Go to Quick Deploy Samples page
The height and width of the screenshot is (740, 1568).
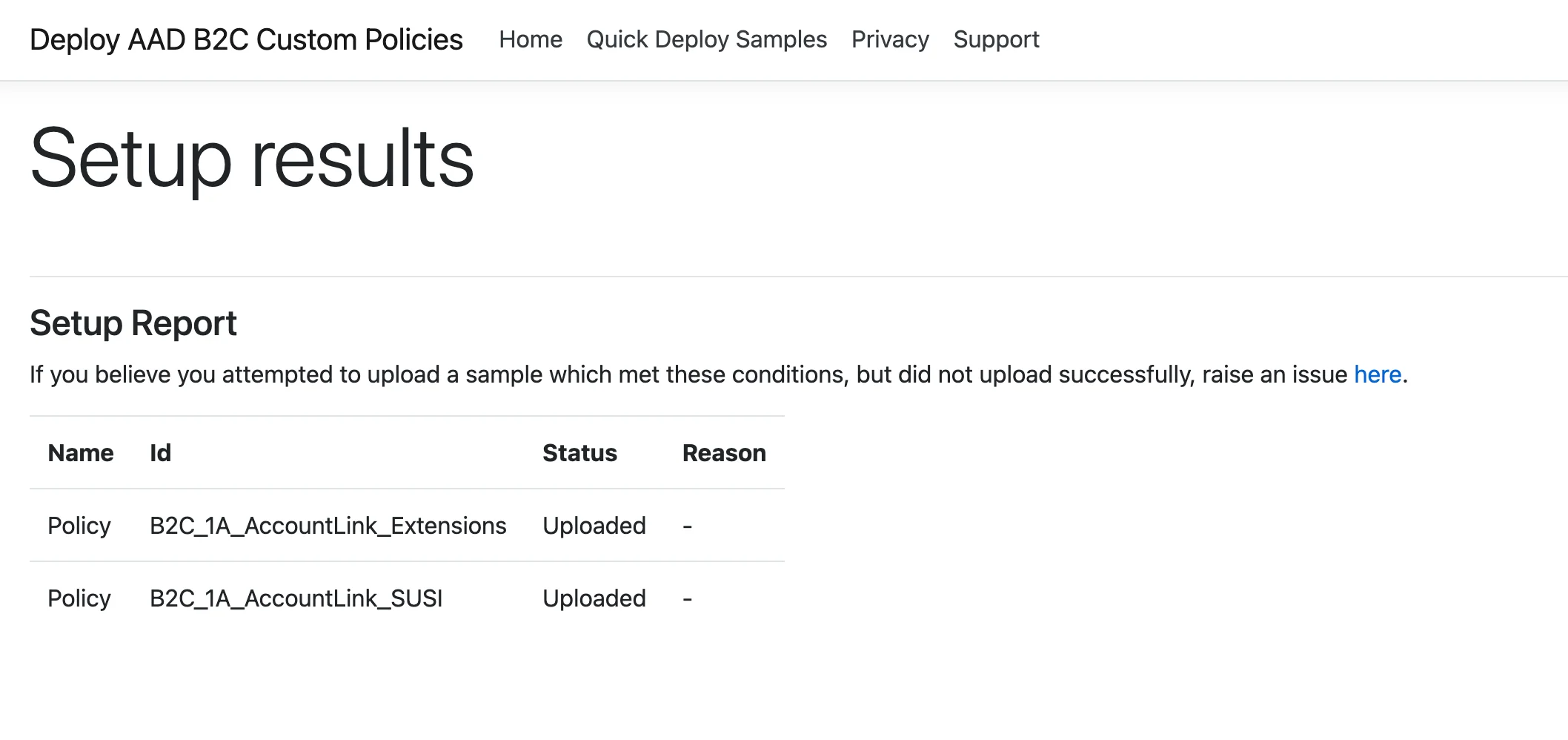706,39
